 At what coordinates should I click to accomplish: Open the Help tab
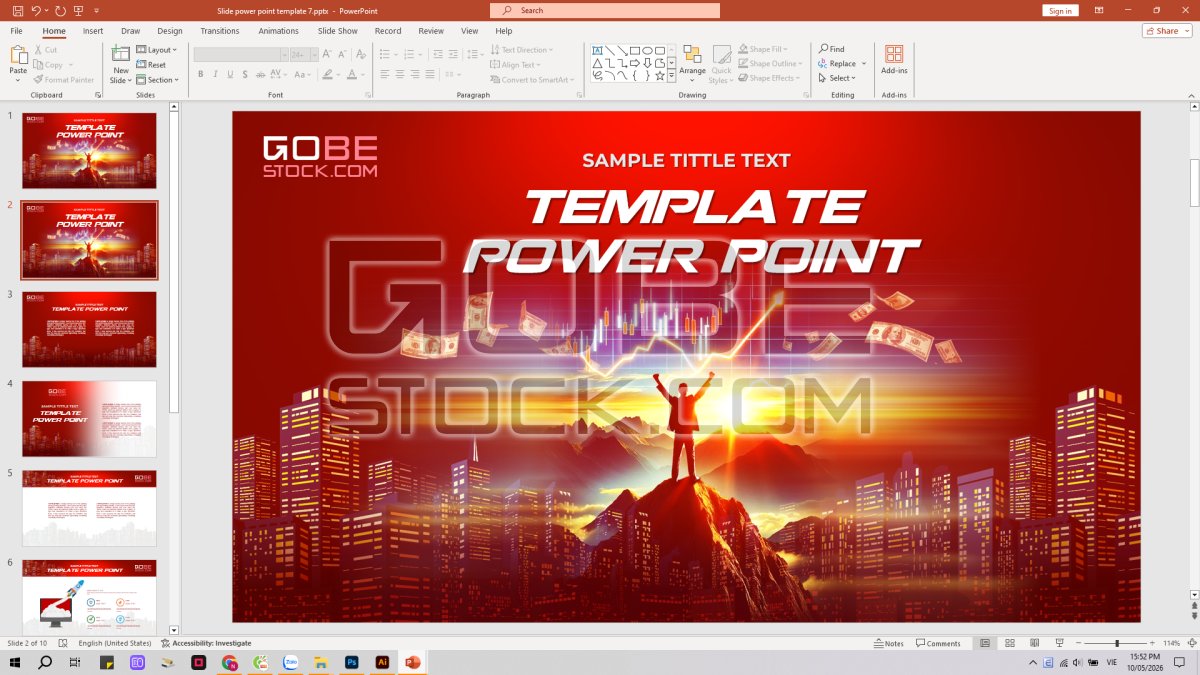[504, 31]
